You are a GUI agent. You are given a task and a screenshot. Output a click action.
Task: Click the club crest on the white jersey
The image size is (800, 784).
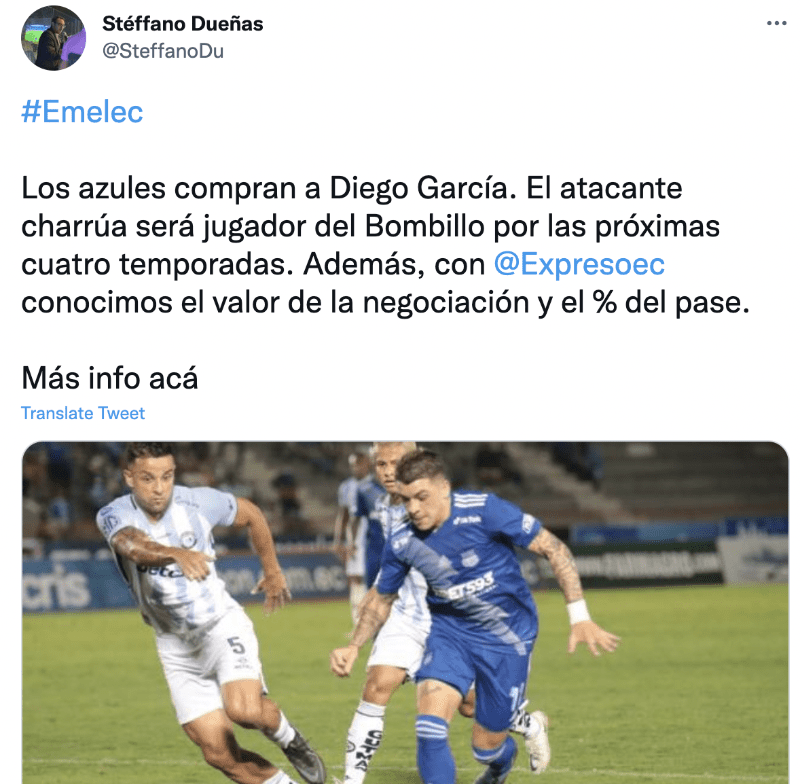(188, 539)
